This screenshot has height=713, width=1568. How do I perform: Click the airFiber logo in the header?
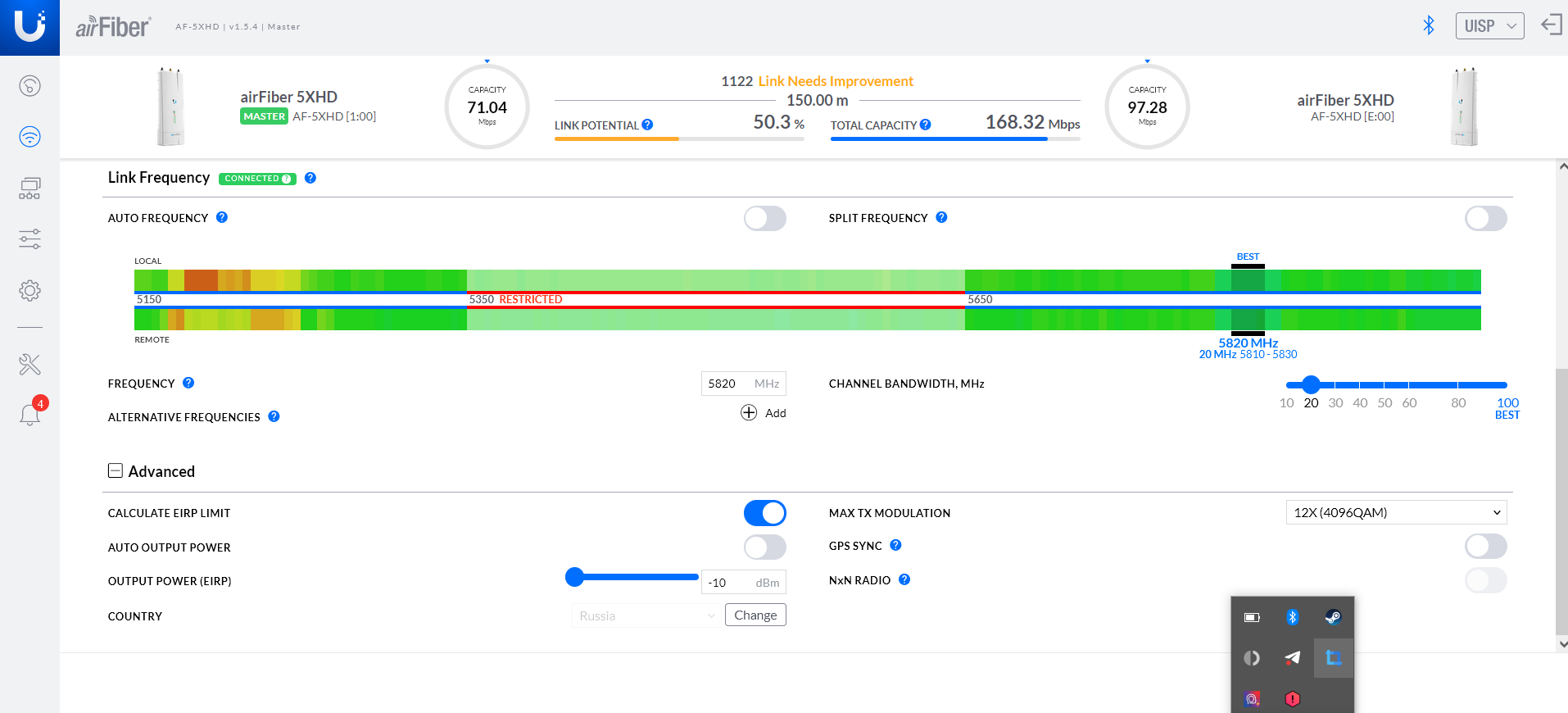pyautogui.click(x=112, y=27)
